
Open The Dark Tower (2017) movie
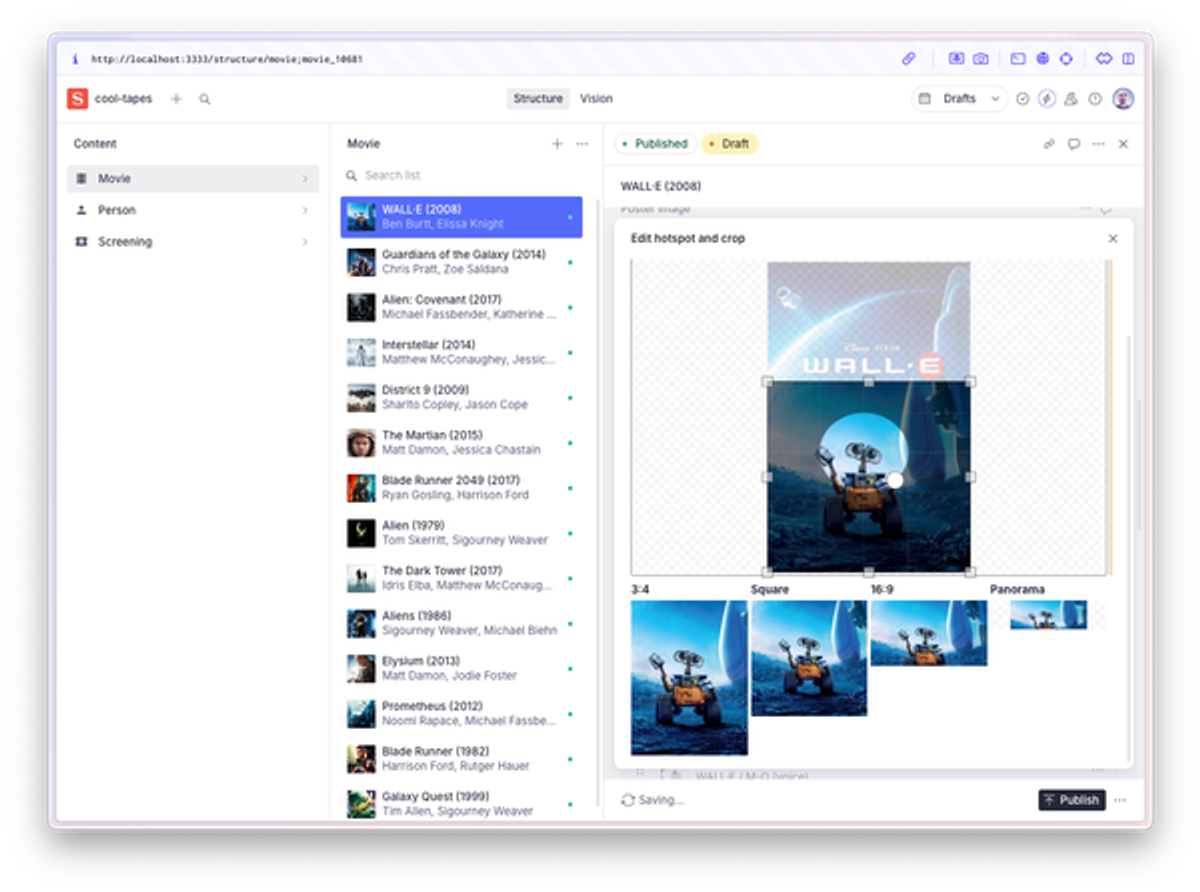coord(461,578)
